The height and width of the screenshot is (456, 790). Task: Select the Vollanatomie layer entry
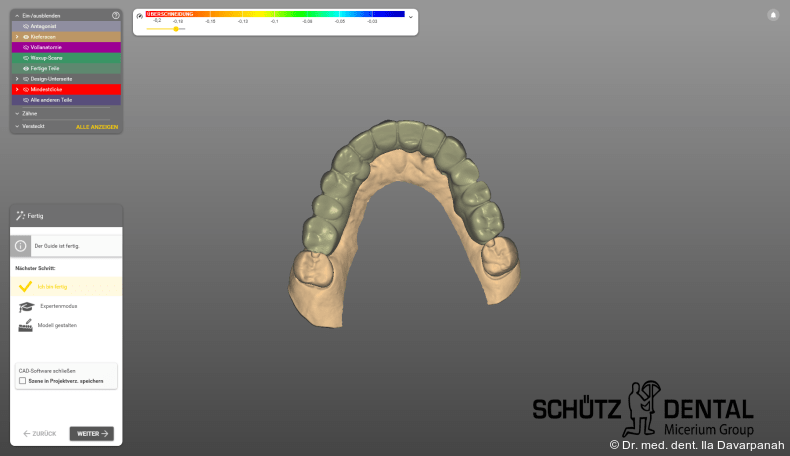(x=48, y=47)
